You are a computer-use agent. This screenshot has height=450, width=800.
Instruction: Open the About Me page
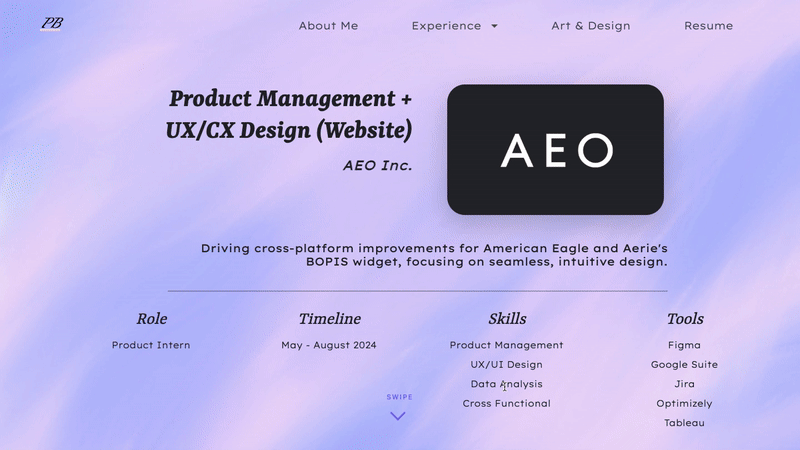coord(328,26)
